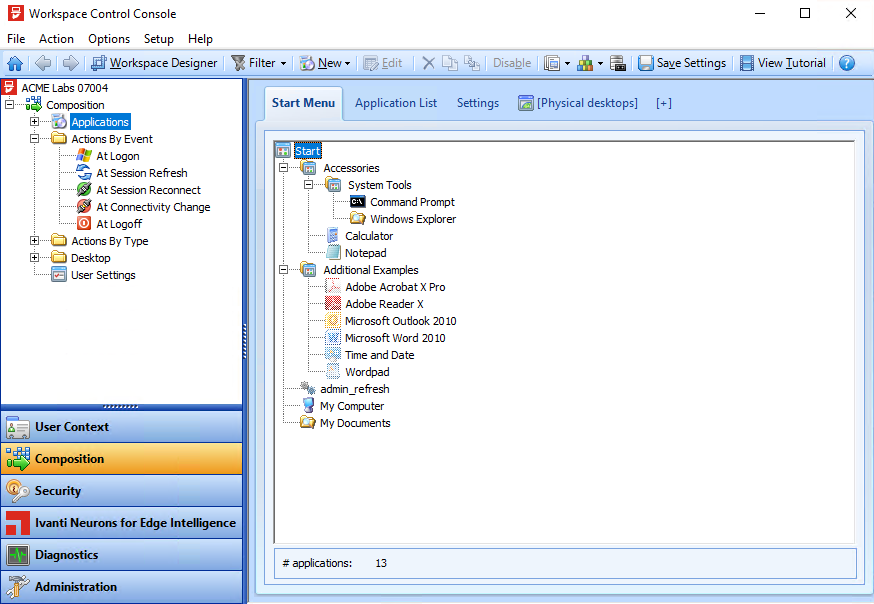Click the blue Help question icon
This screenshot has height=604, width=874.
[847, 63]
